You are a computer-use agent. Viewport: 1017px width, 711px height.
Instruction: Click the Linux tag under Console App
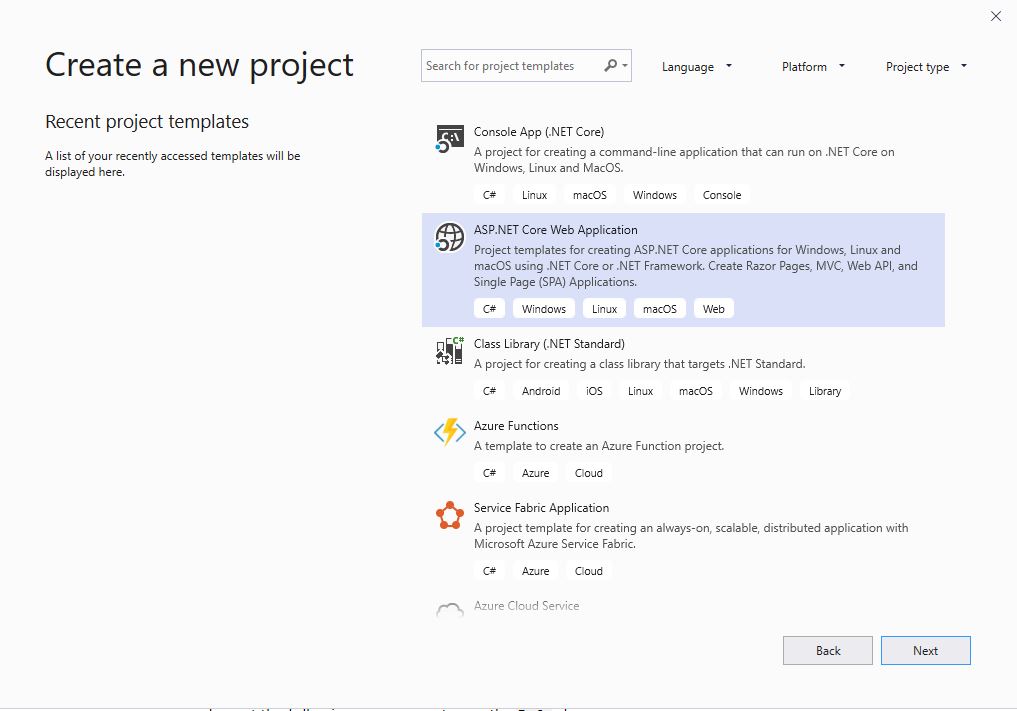pos(534,195)
